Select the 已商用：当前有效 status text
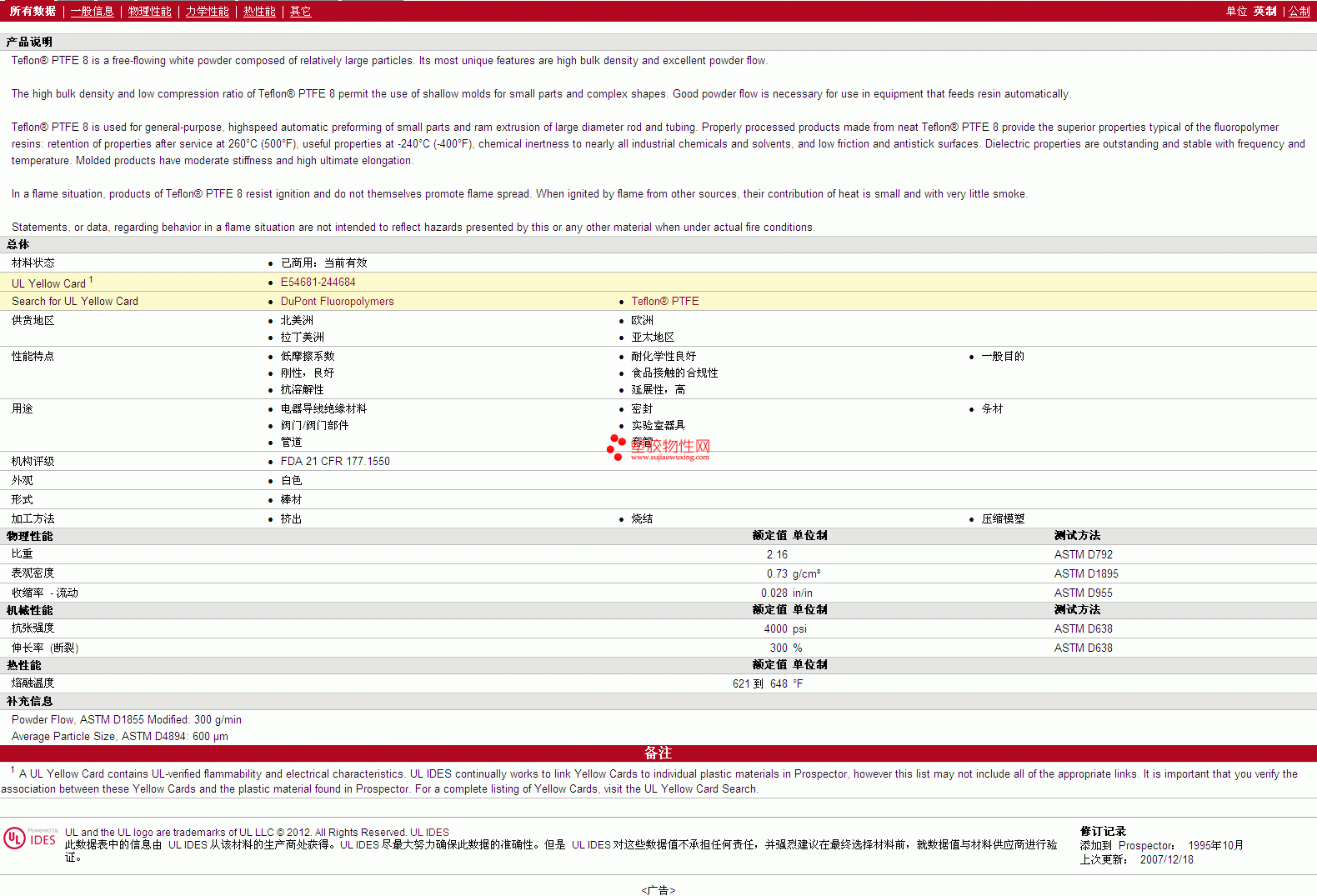The image size is (1317, 896). coord(323,263)
